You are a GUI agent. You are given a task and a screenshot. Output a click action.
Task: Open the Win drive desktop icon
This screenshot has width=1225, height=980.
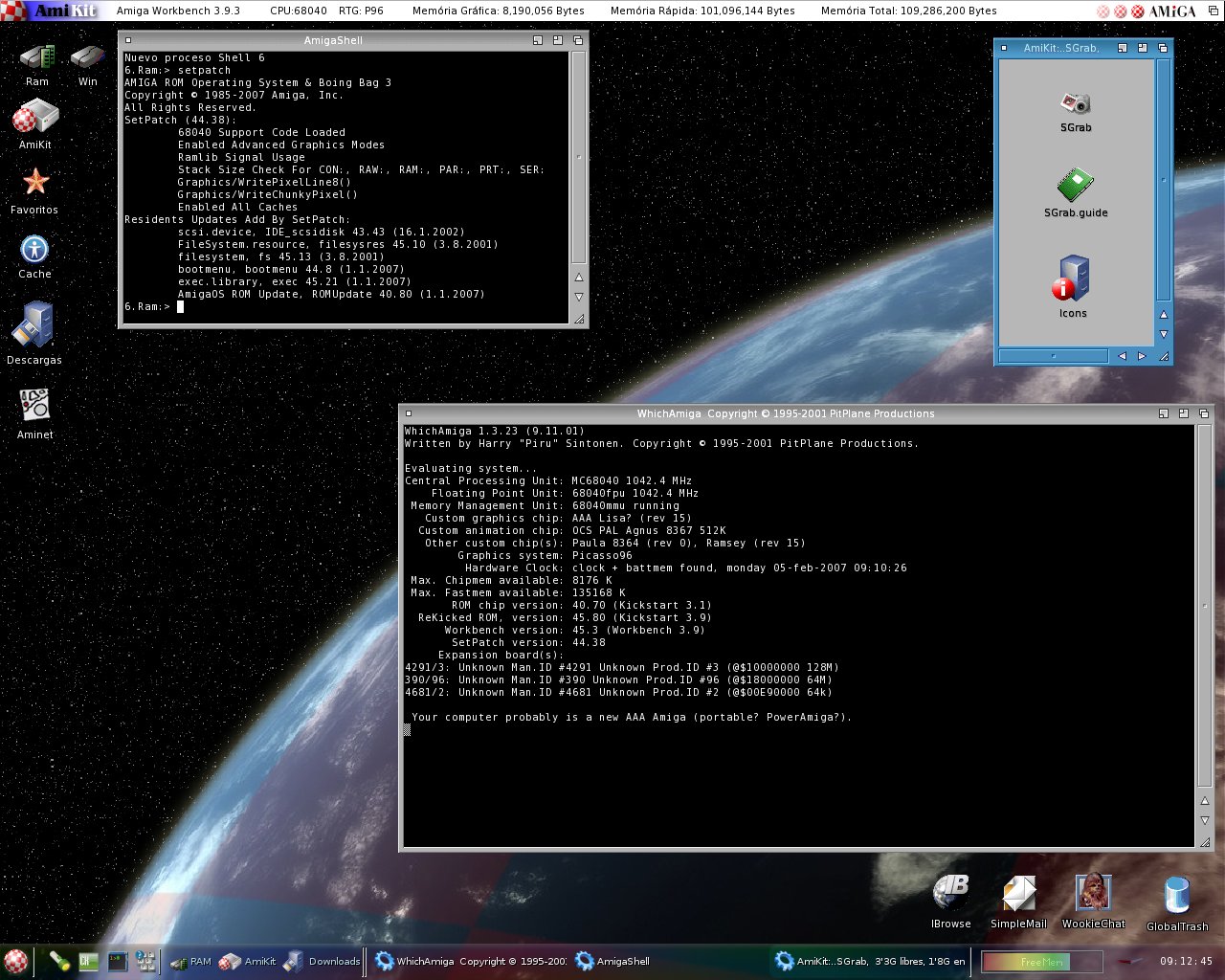click(x=87, y=59)
